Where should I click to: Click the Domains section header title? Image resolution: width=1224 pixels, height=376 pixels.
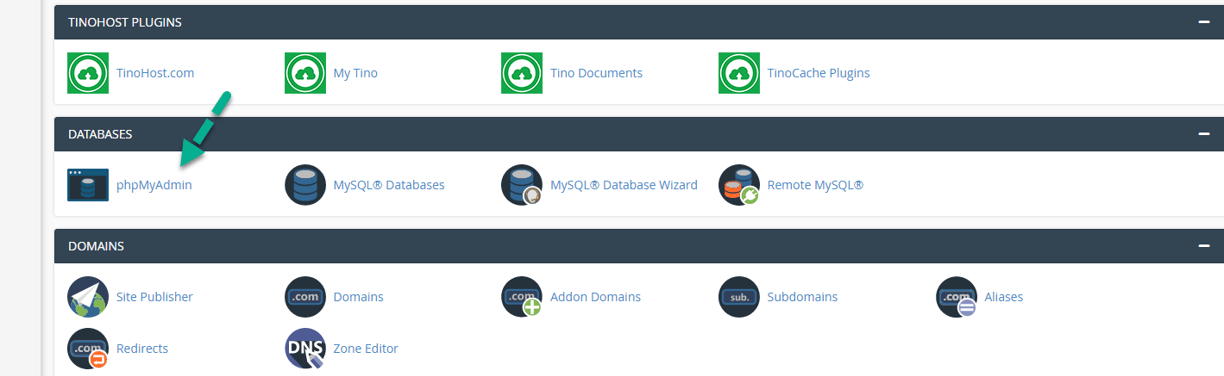click(x=96, y=246)
